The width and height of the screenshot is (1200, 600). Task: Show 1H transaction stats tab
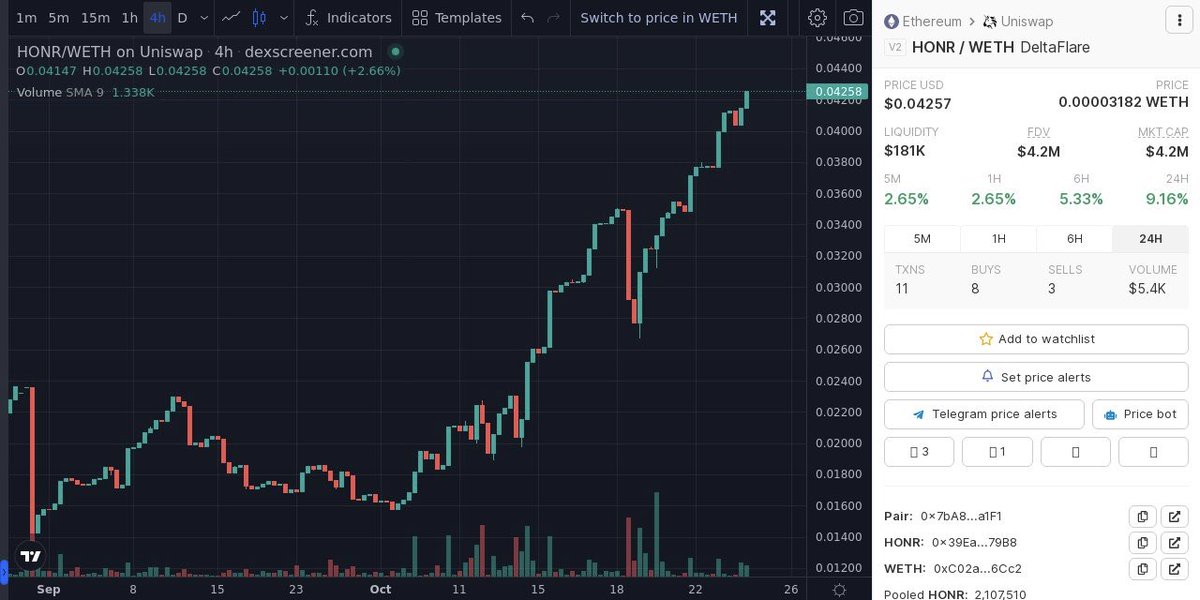click(x=998, y=238)
